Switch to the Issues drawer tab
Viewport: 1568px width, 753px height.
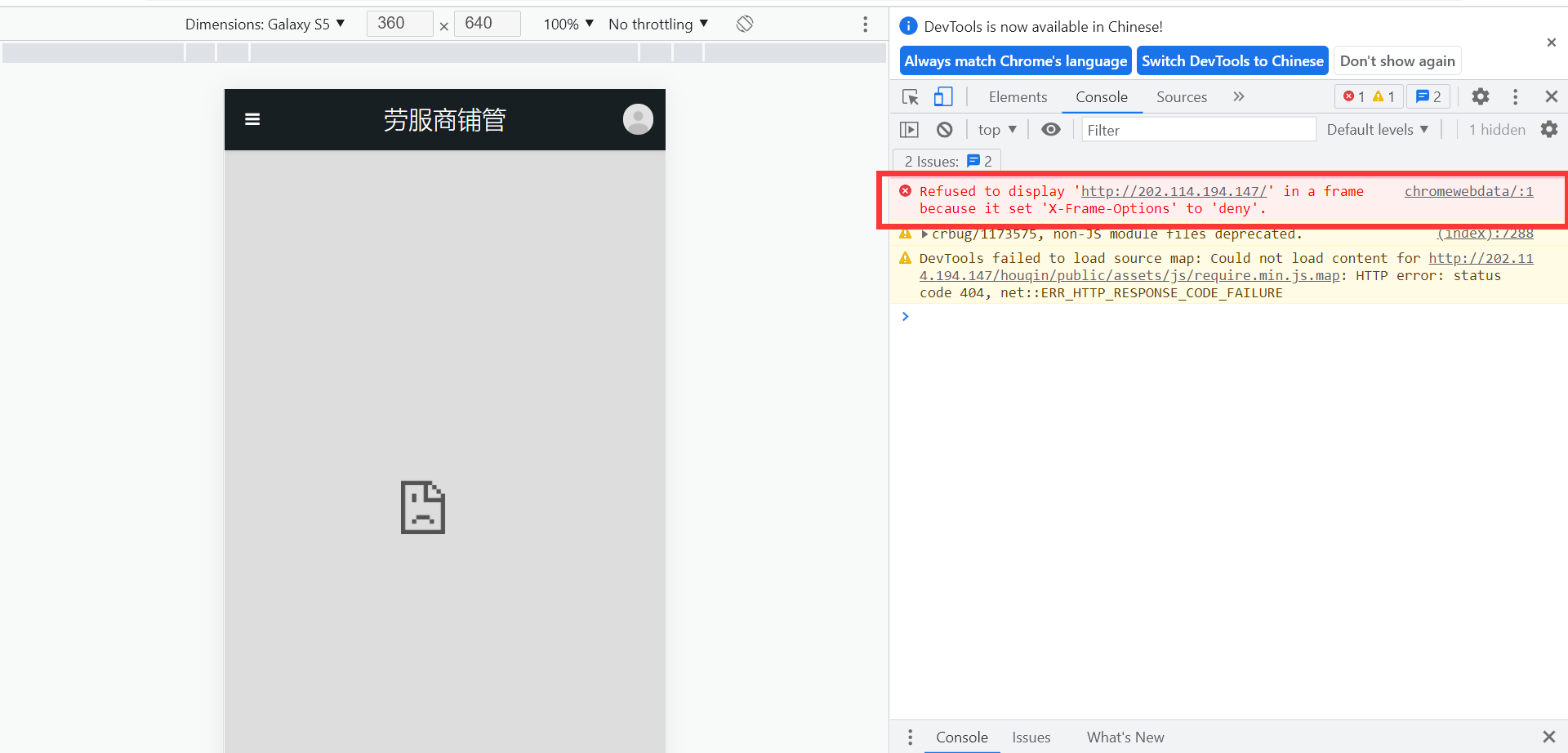[x=1031, y=737]
